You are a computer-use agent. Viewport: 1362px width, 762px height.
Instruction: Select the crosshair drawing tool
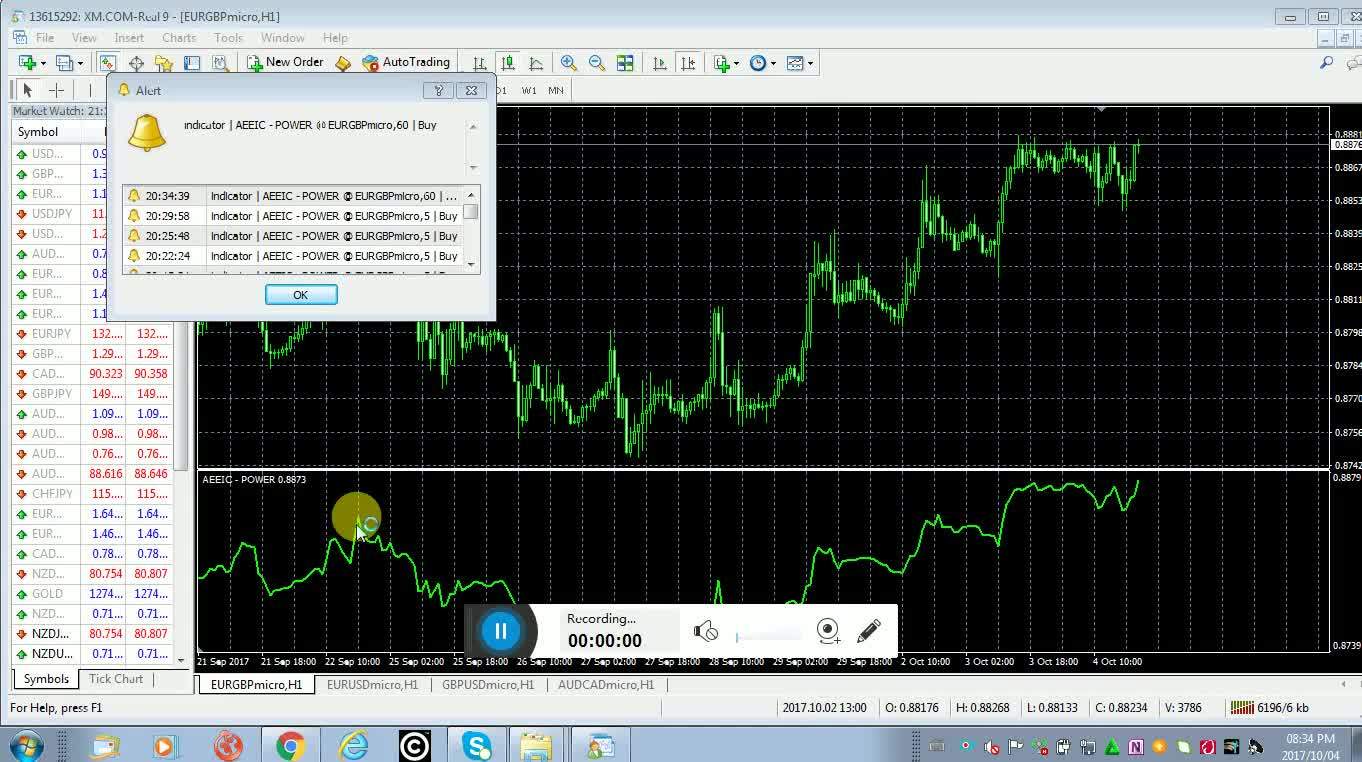57,90
